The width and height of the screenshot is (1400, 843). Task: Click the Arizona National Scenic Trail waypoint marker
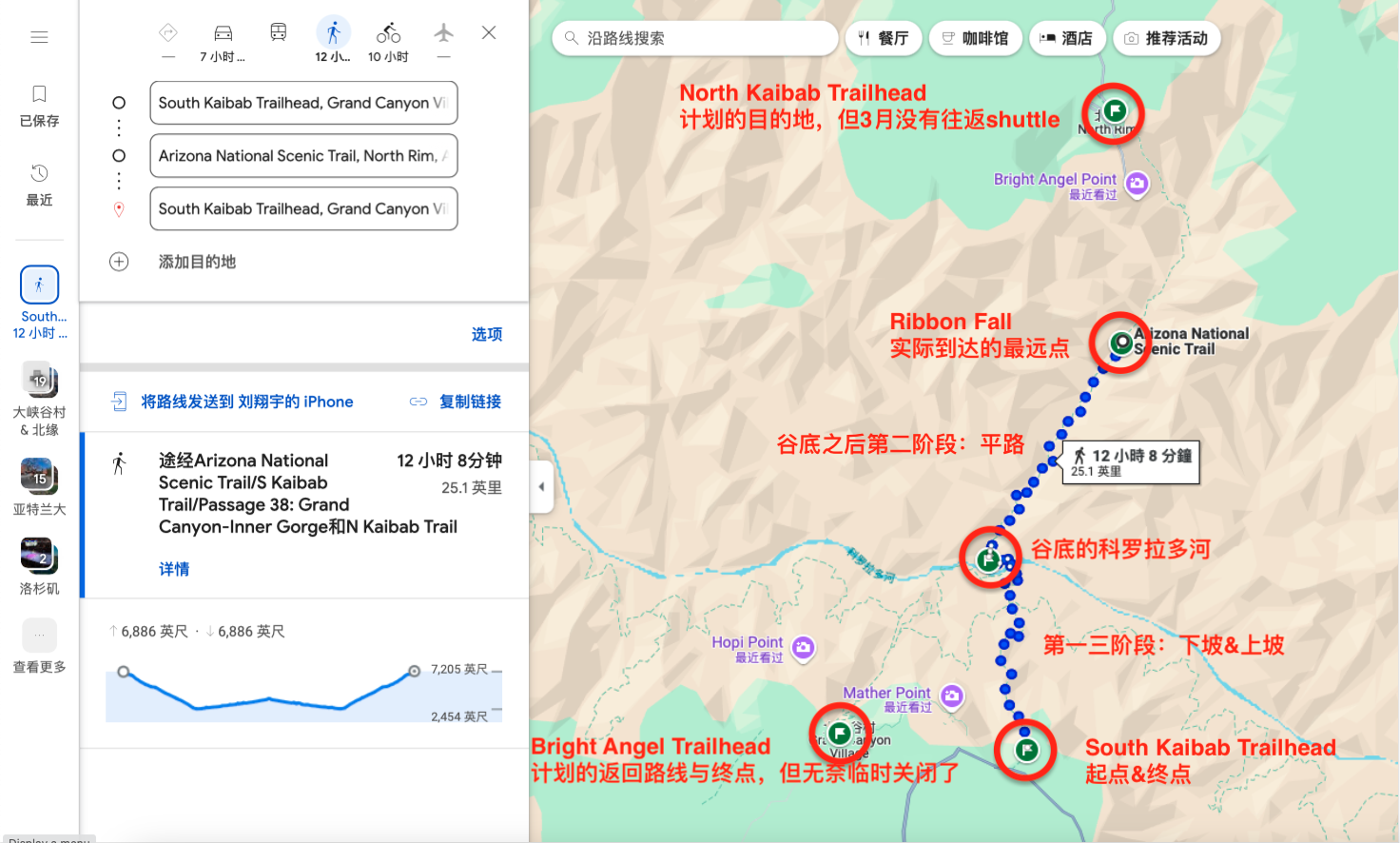pos(1122,342)
